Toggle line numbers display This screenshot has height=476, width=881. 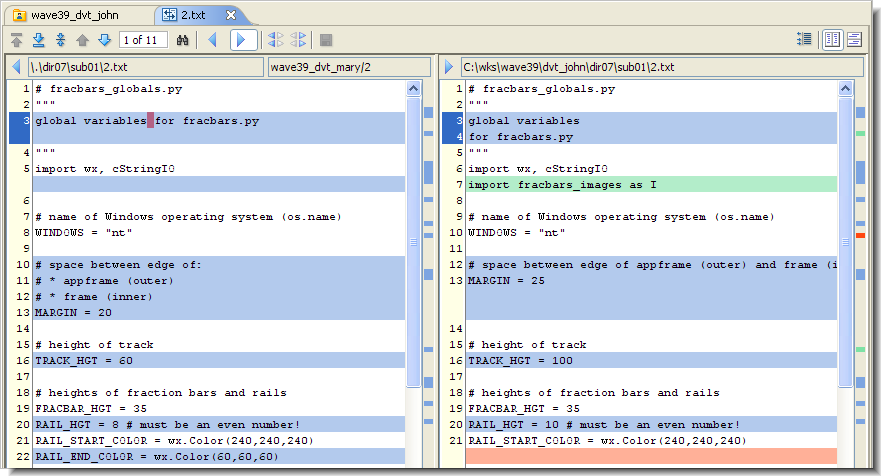pyautogui.click(x=804, y=40)
